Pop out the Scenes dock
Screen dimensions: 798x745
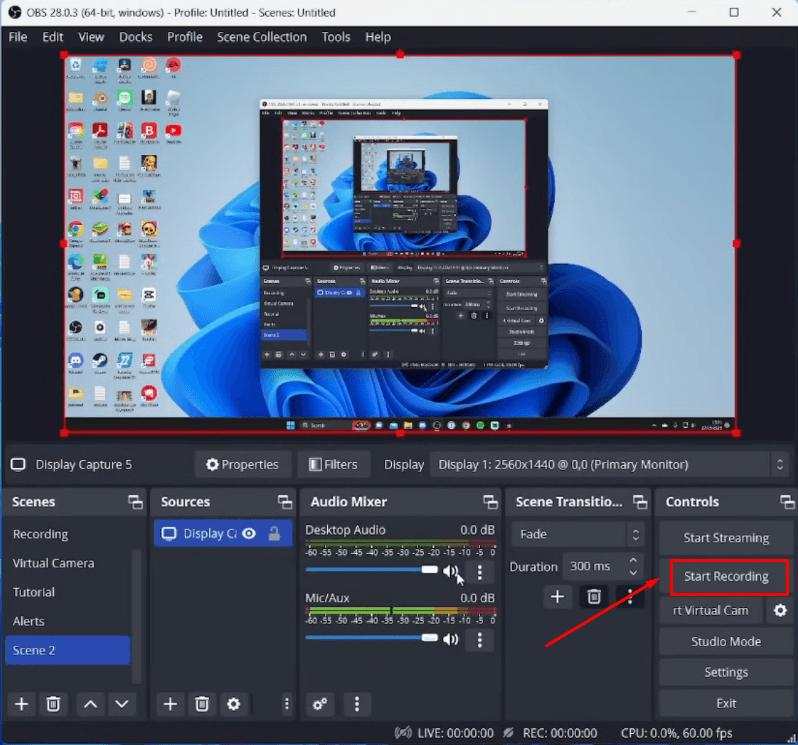(135, 502)
